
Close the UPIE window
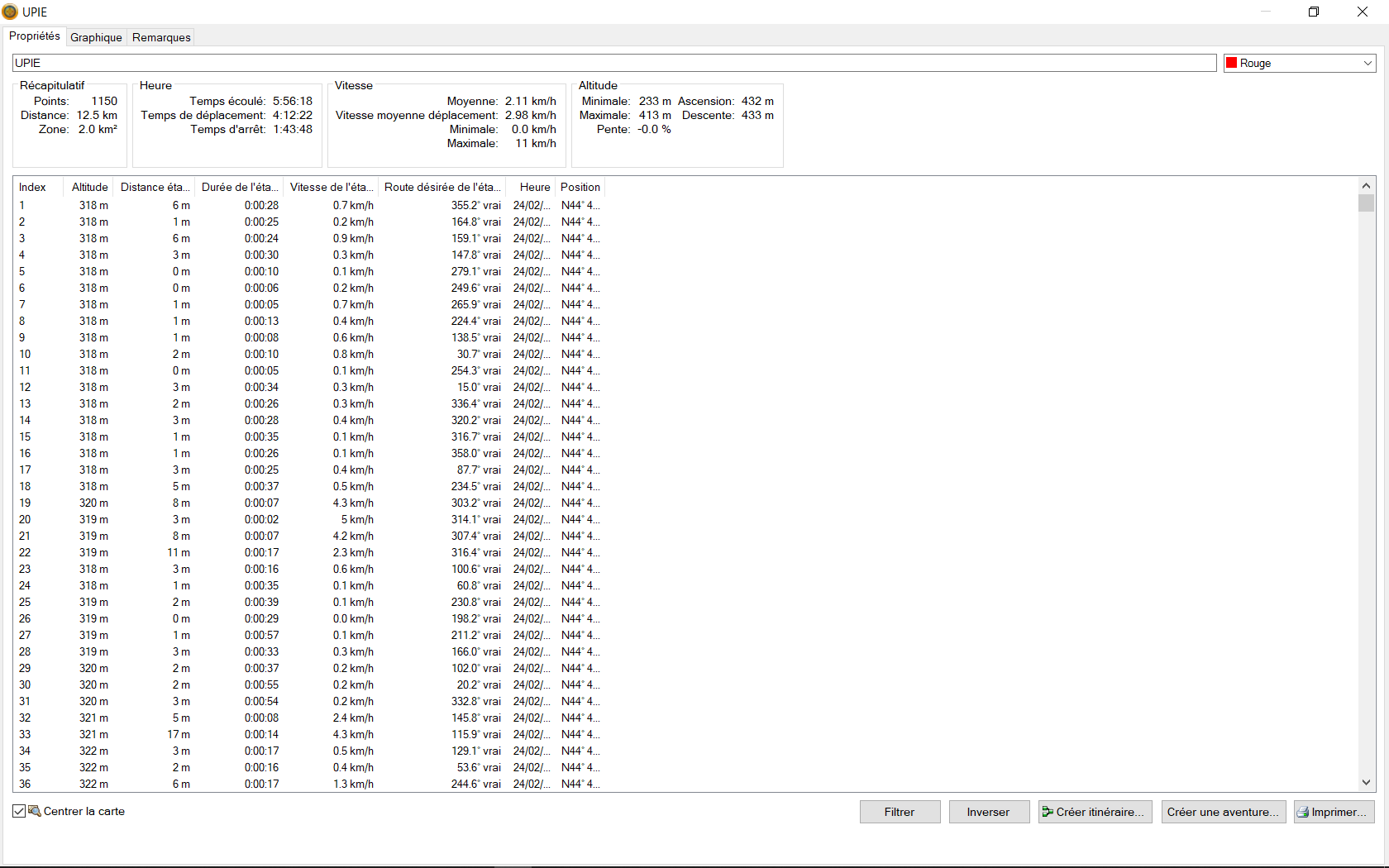1363,12
